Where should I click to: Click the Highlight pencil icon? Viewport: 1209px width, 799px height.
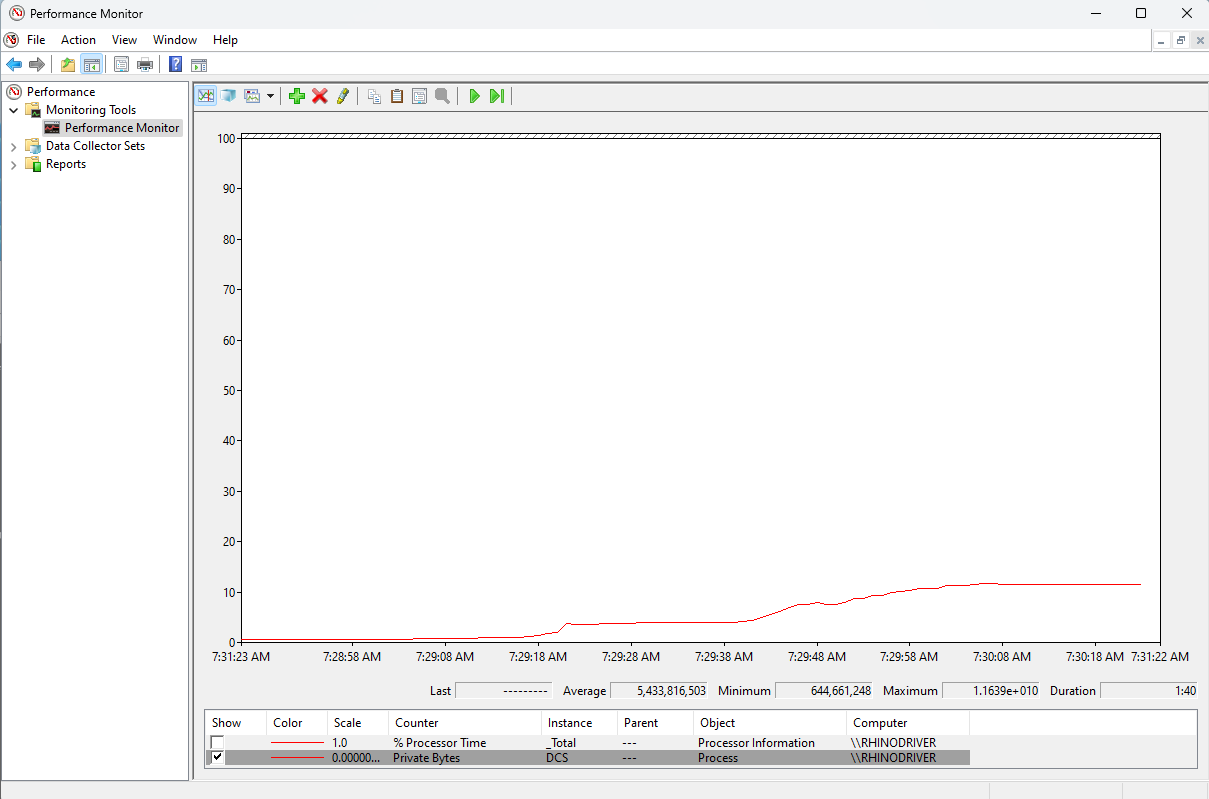click(x=343, y=96)
